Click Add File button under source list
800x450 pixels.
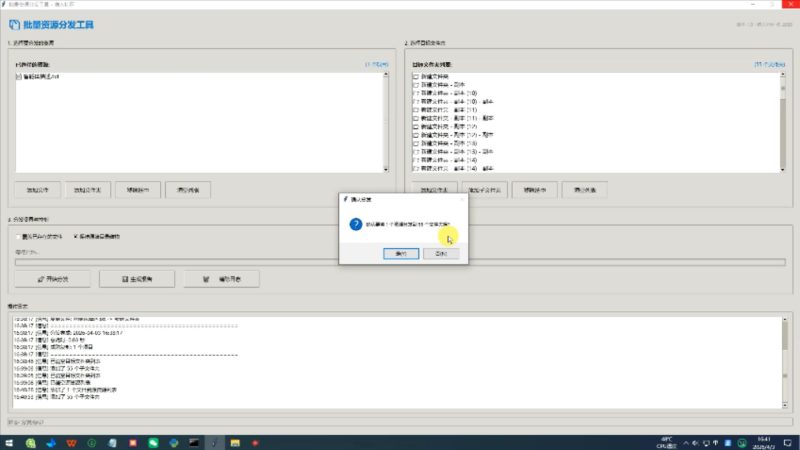click(37, 188)
